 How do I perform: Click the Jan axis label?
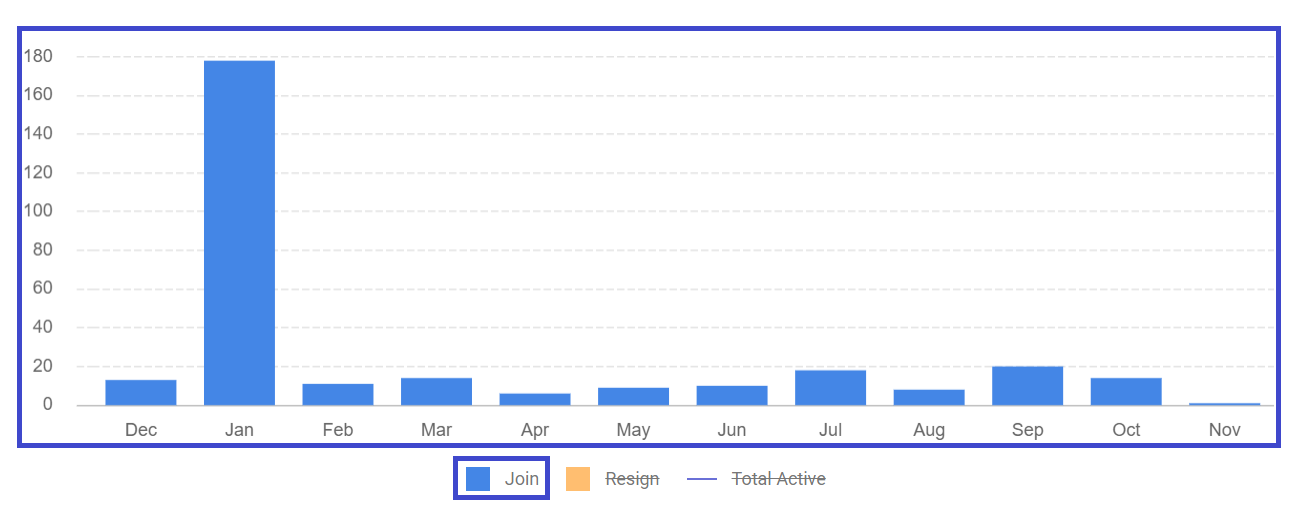pyautogui.click(x=239, y=430)
